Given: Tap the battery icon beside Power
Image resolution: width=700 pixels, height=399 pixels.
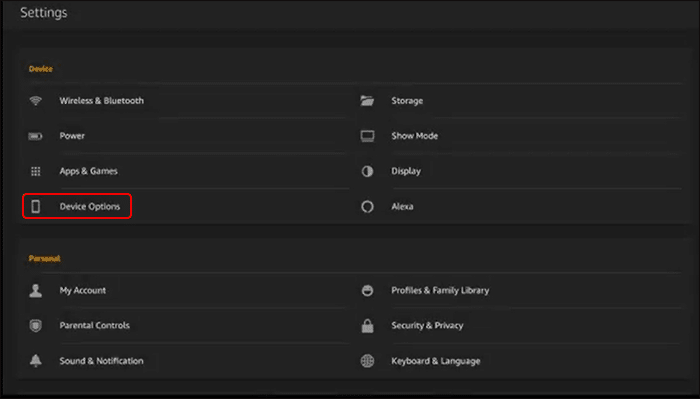Looking at the screenshot, I should (x=36, y=136).
